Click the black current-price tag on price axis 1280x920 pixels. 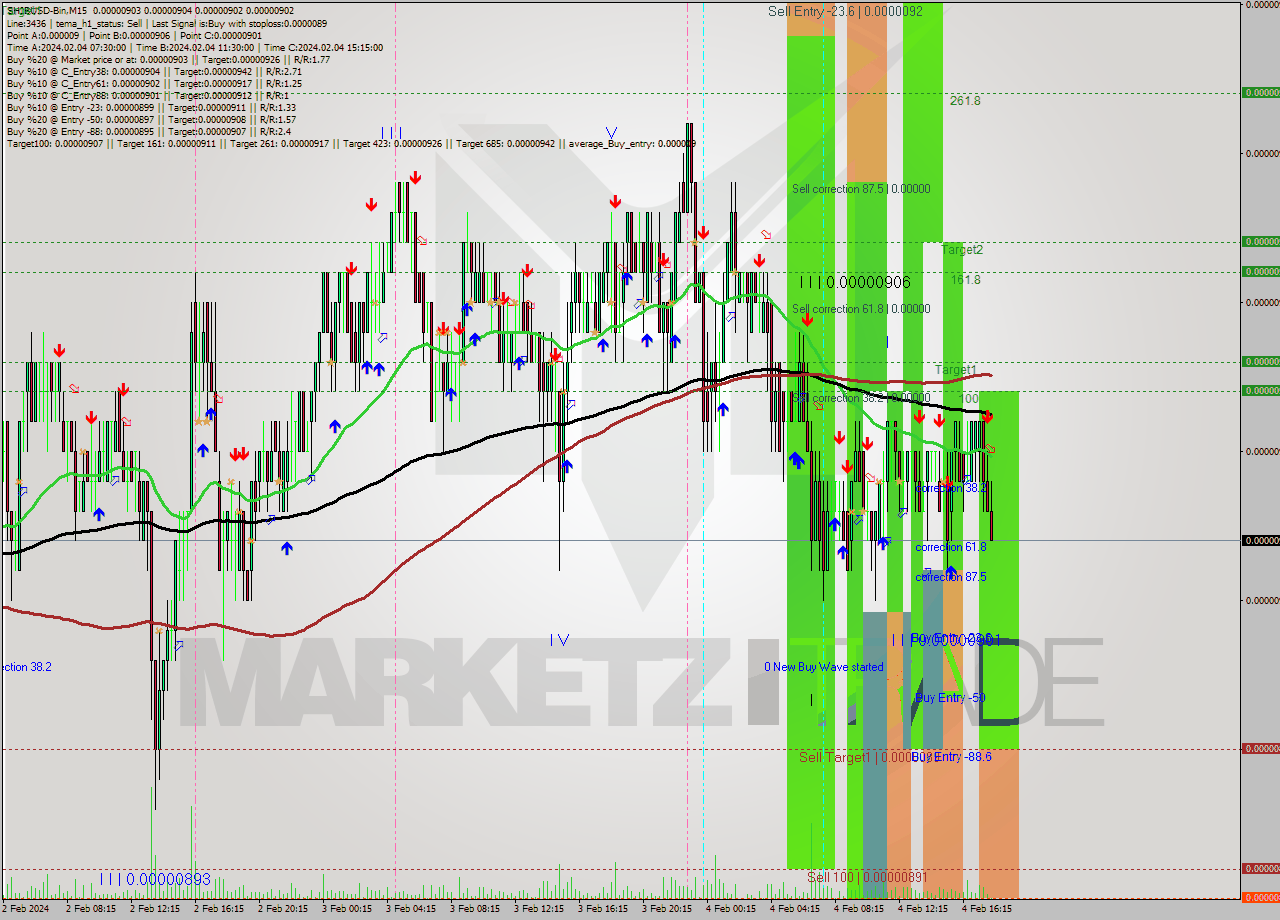pyautogui.click(x=1260, y=540)
